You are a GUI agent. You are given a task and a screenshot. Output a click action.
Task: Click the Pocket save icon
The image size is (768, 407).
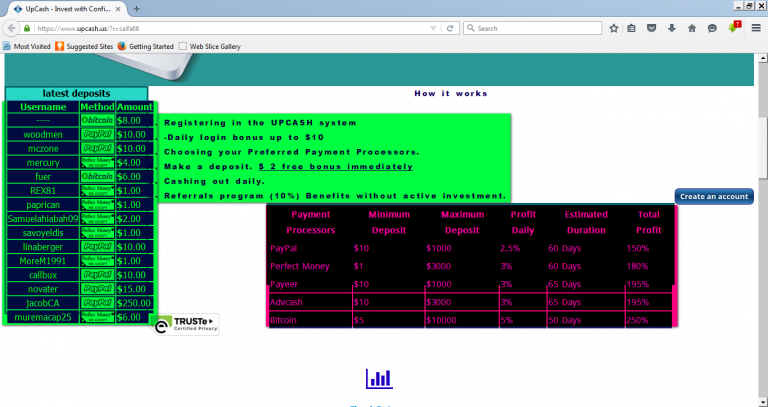pos(652,28)
